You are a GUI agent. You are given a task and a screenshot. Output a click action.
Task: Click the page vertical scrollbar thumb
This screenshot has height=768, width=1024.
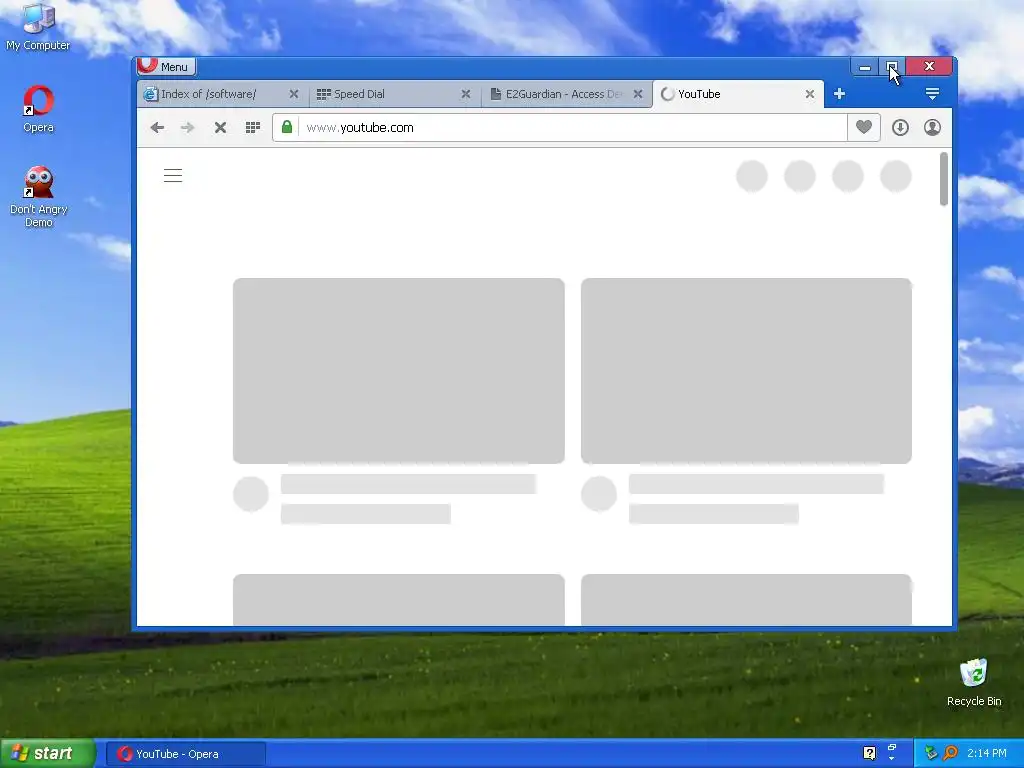(x=944, y=179)
